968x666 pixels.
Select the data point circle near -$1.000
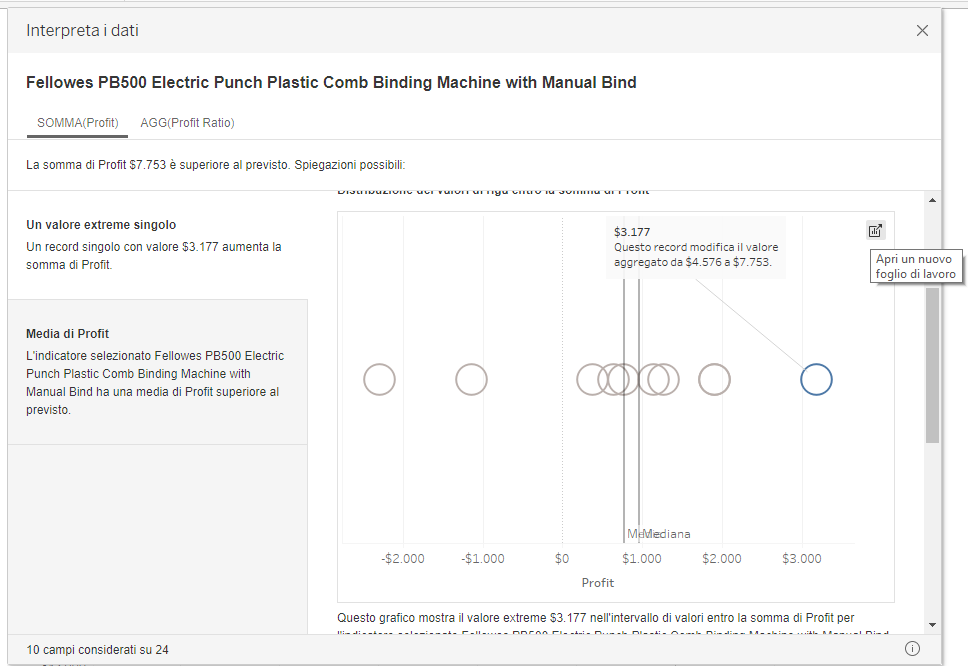point(471,380)
